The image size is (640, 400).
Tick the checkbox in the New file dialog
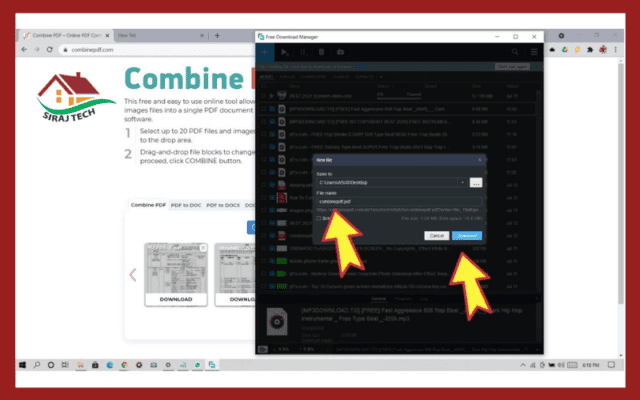point(319,218)
